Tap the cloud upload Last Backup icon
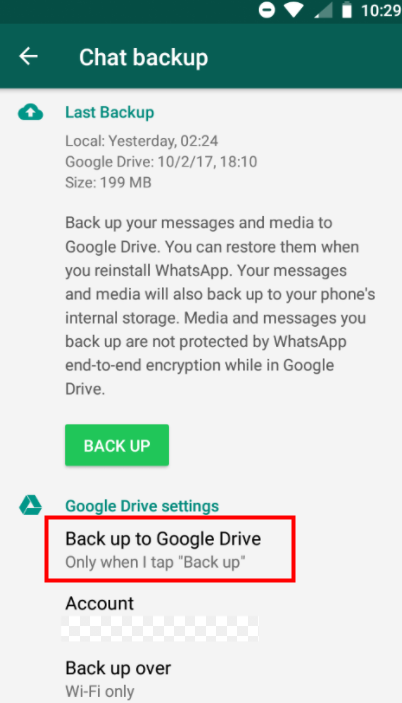 point(30,112)
